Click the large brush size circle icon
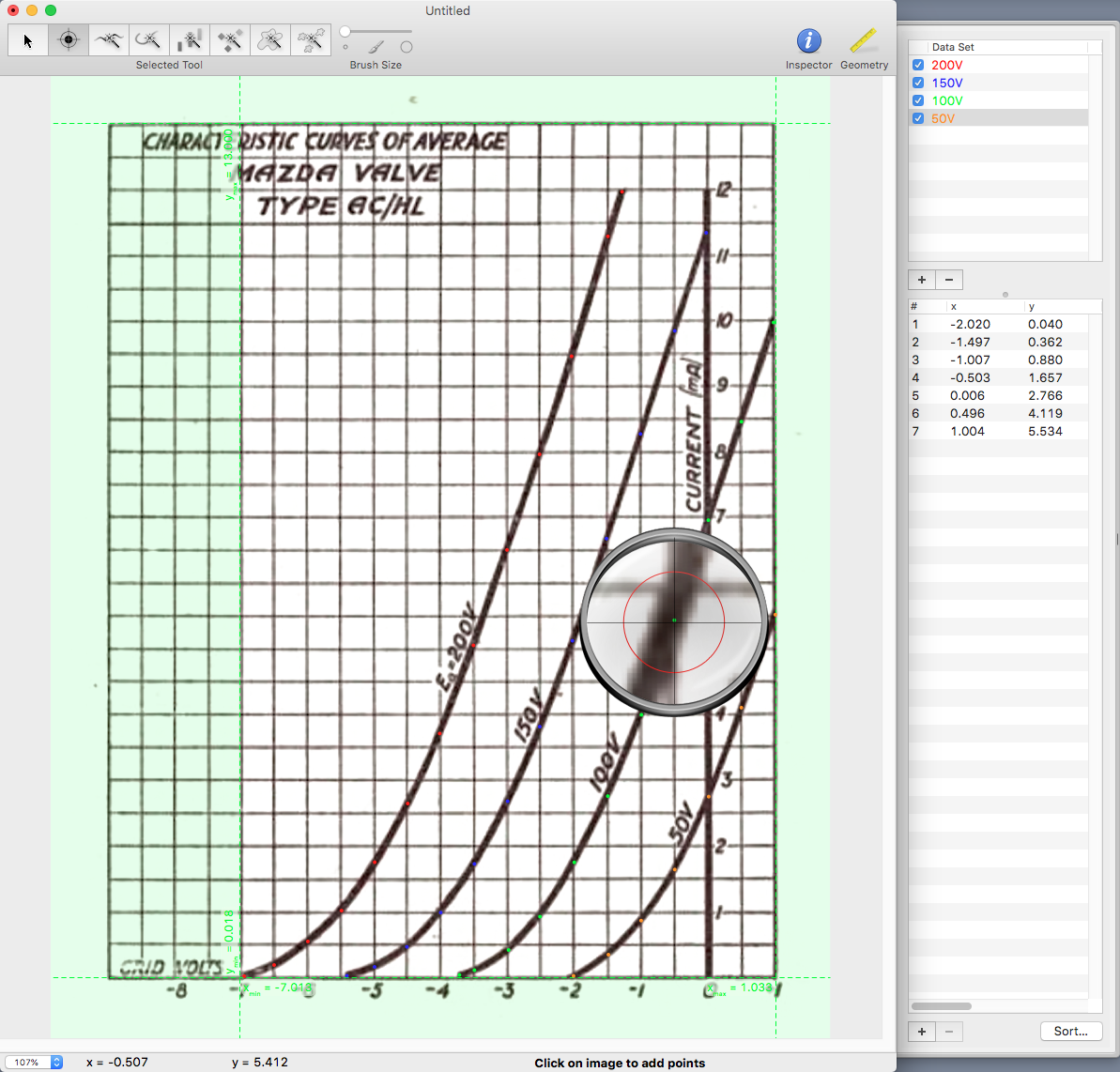Screen dimensions: 1120x1072 point(407,47)
